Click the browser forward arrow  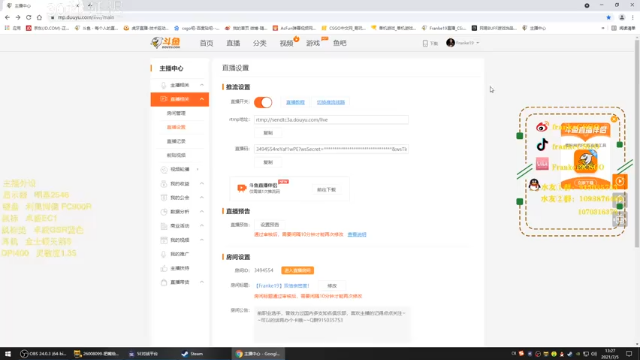(18, 18)
